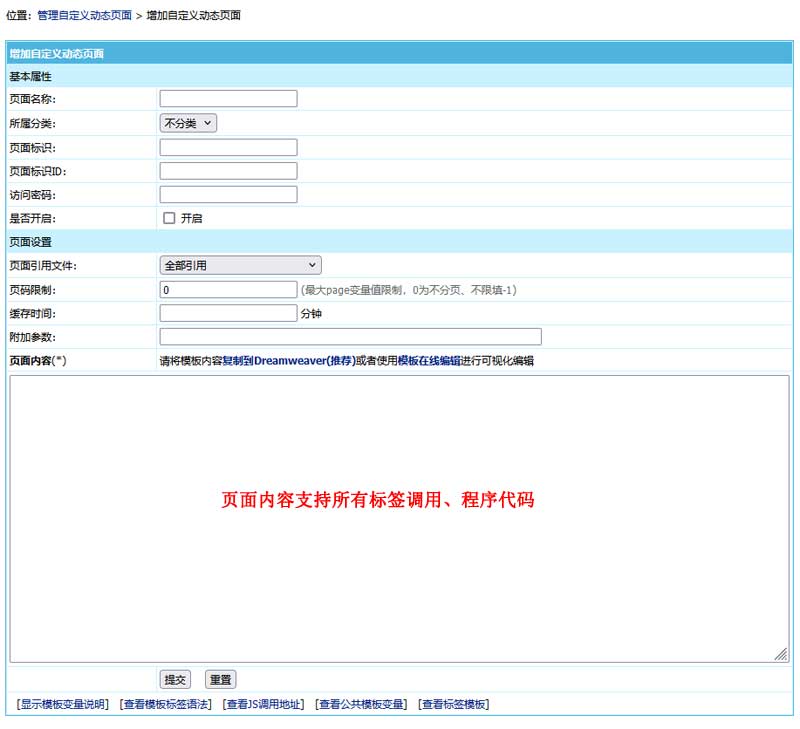
Task: Open the 所属分类 dropdown
Action: pyautogui.click(x=188, y=123)
